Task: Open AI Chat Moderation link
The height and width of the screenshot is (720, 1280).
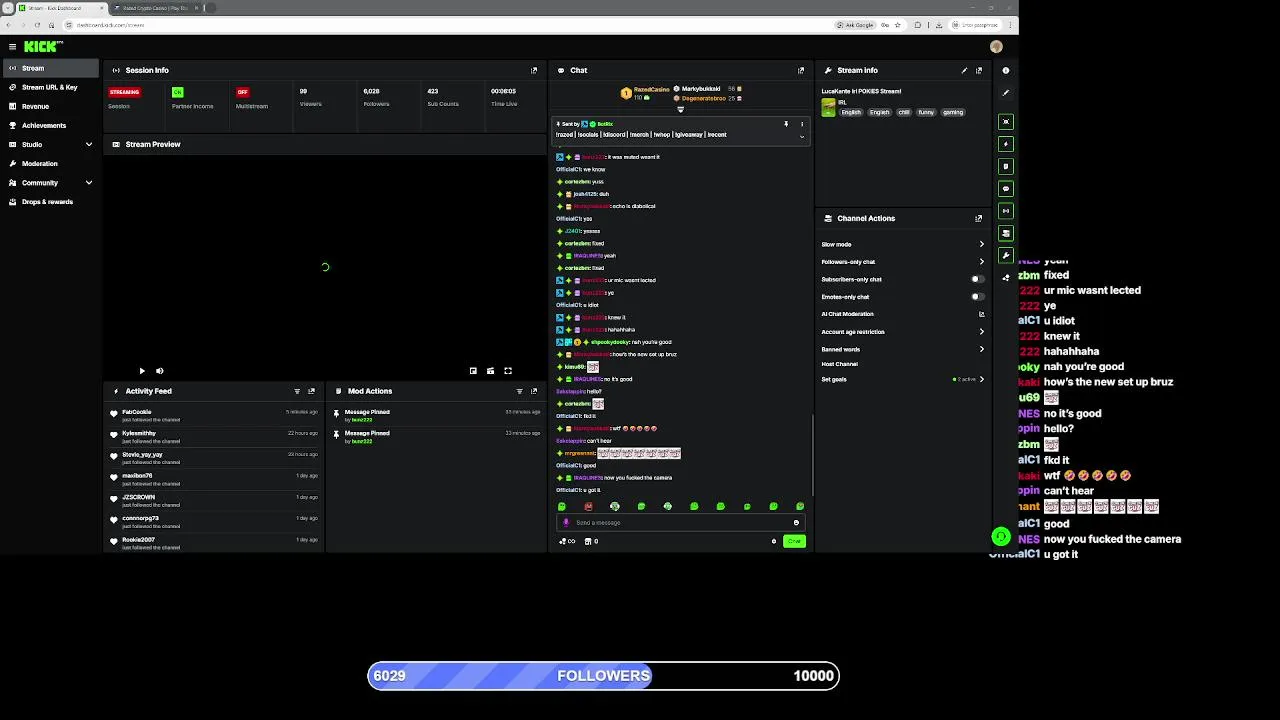Action: [x=902, y=314]
